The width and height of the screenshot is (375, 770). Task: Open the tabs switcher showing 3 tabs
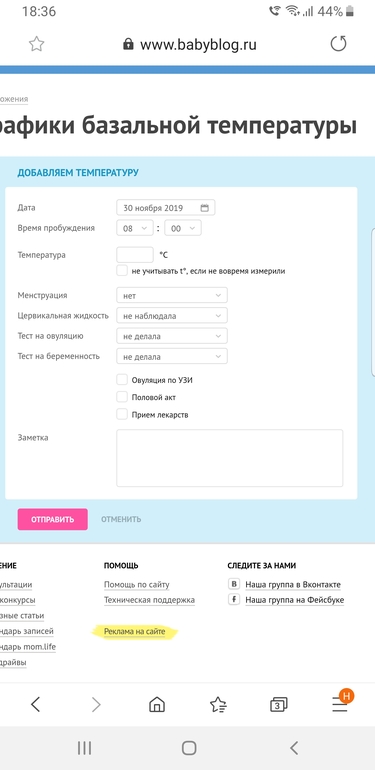click(279, 705)
